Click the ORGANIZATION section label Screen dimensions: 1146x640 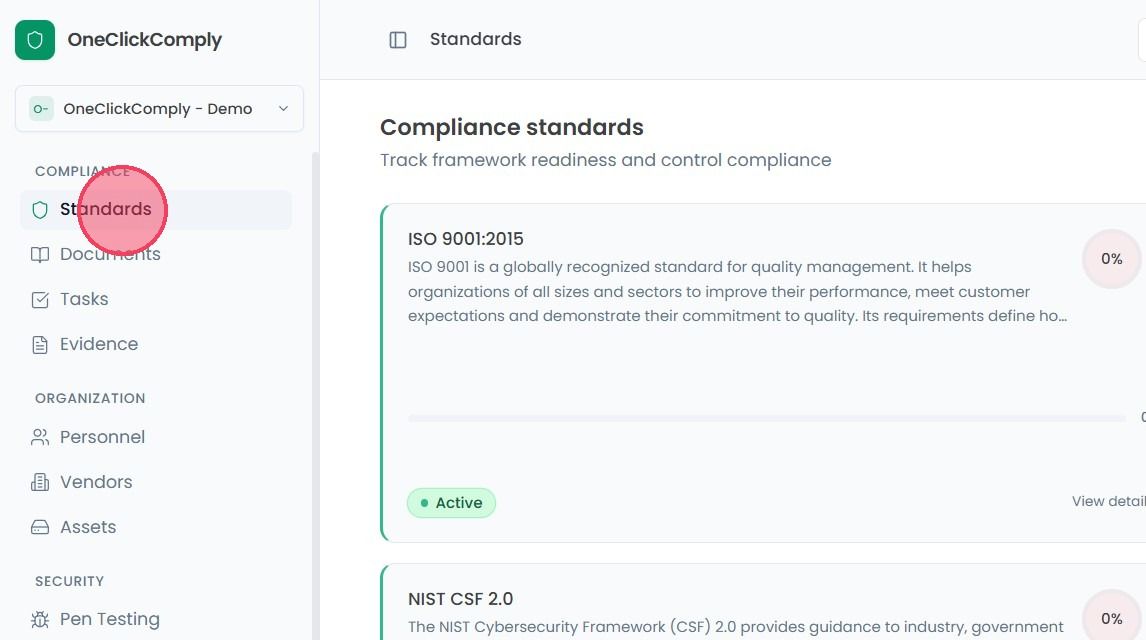(90, 398)
